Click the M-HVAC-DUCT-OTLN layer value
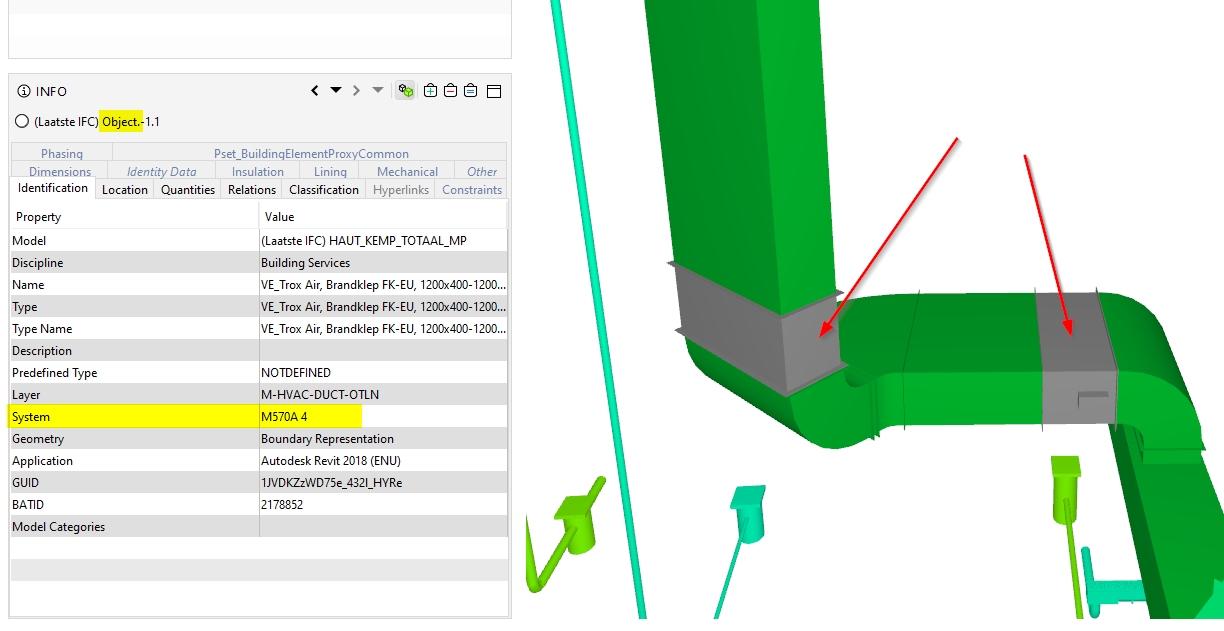 (320, 395)
